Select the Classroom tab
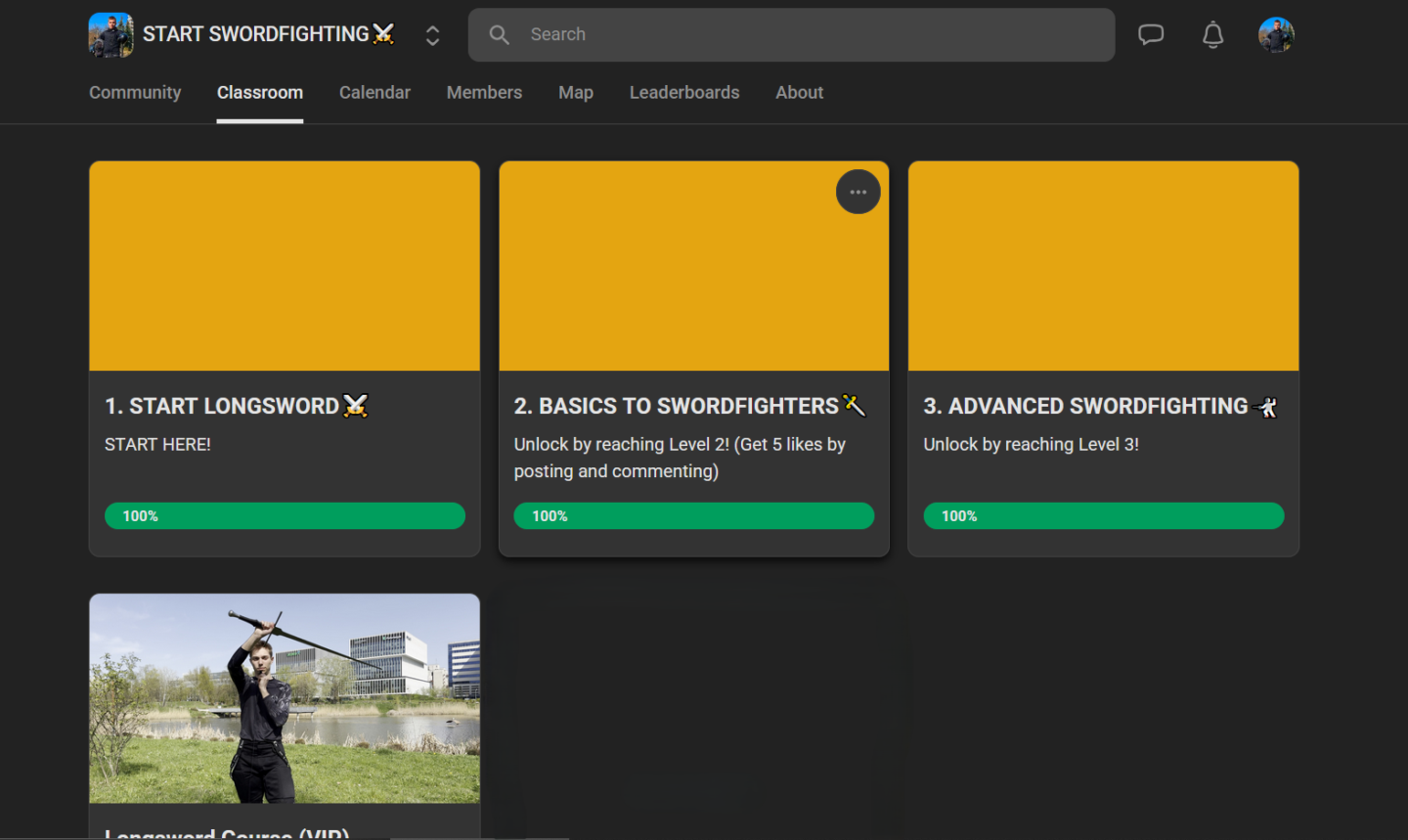The image size is (1408, 840). click(260, 93)
